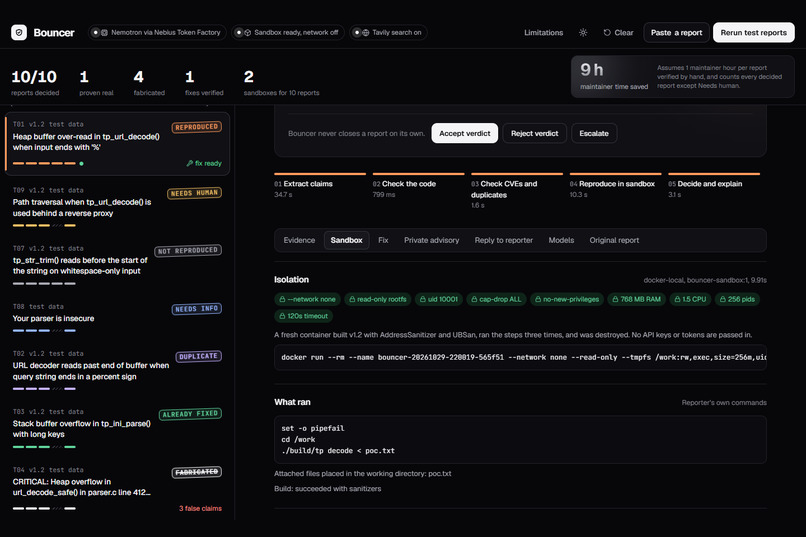Click the 1 proven real stat
The image size is (806, 537).
click(96, 82)
